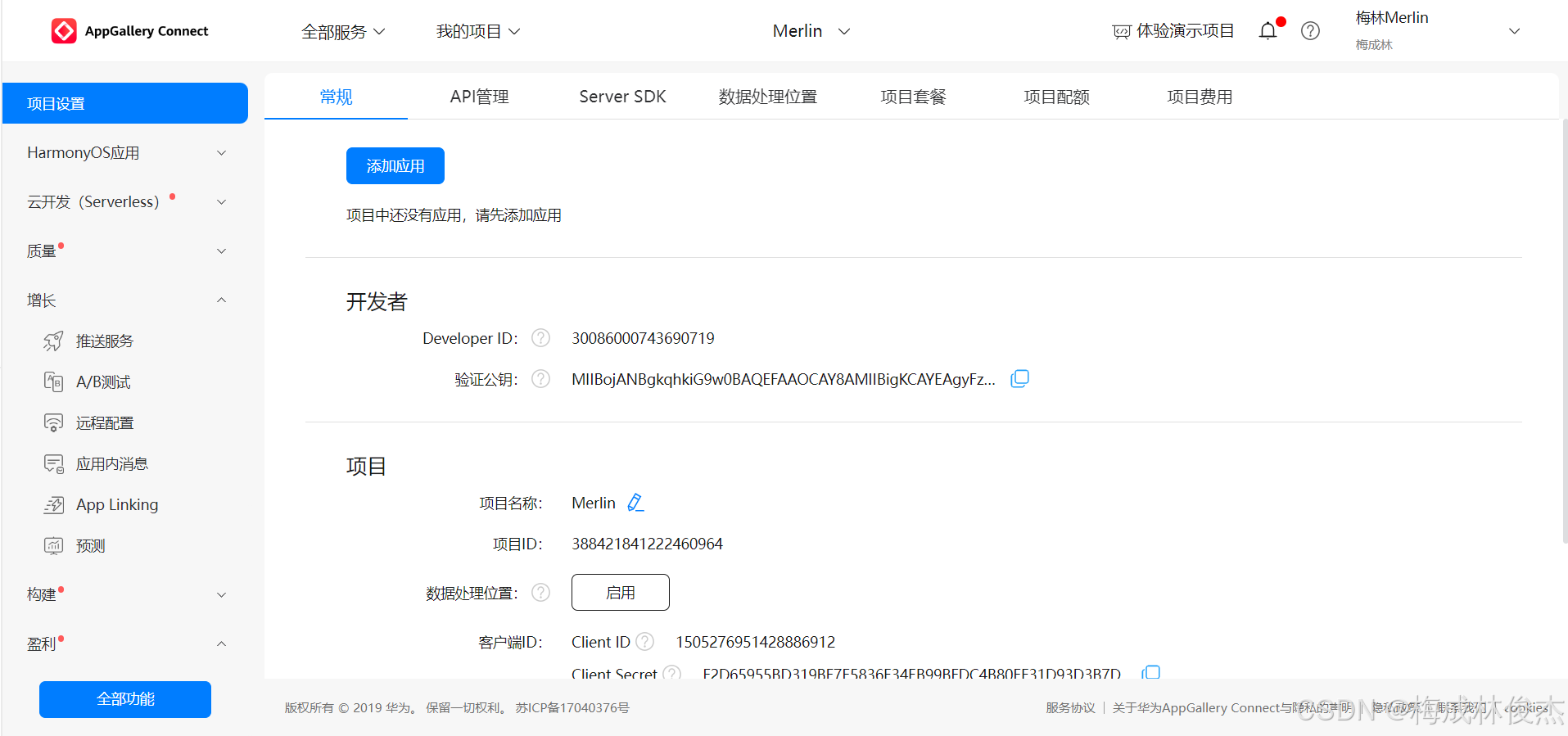
Task: Click the 添加应用 button
Action: coord(395,165)
